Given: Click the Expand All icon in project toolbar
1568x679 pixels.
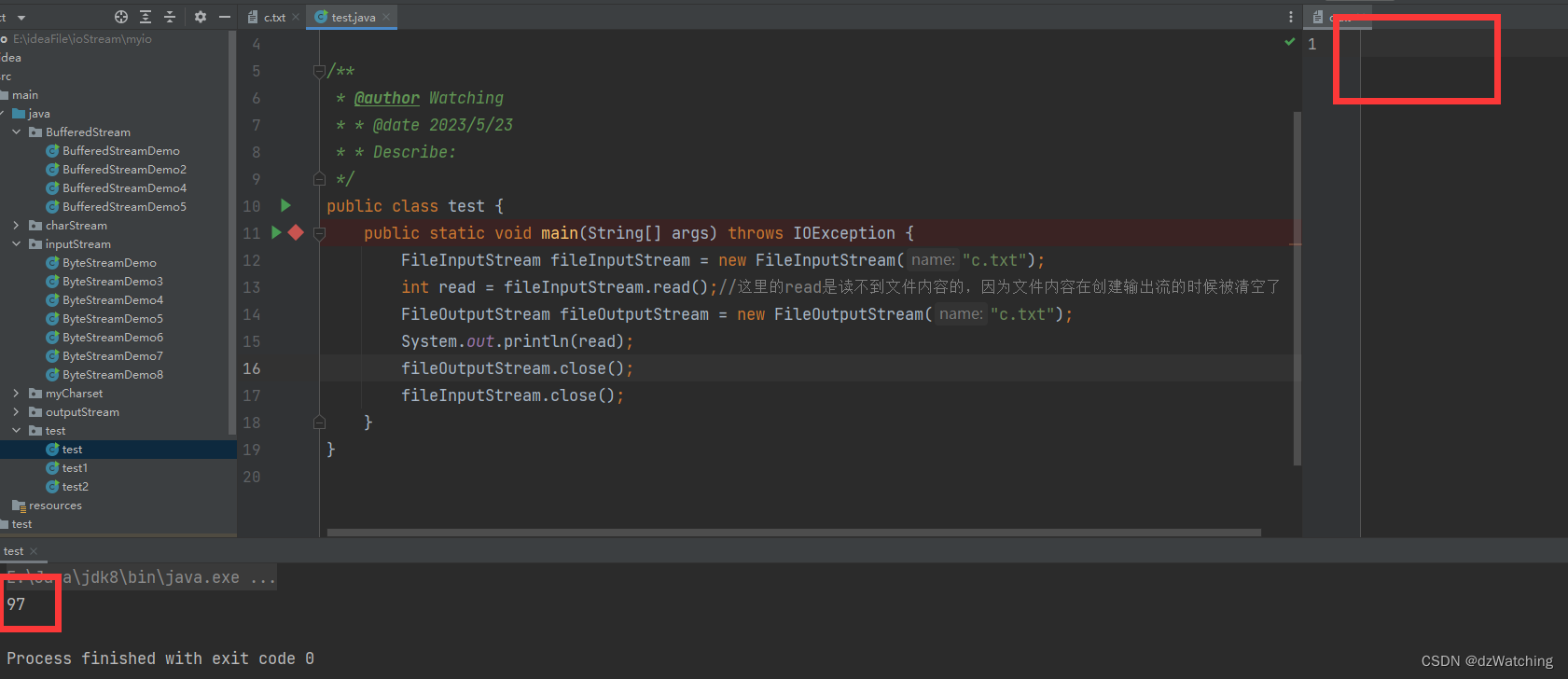Looking at the screenshot, I should point(146,17).
